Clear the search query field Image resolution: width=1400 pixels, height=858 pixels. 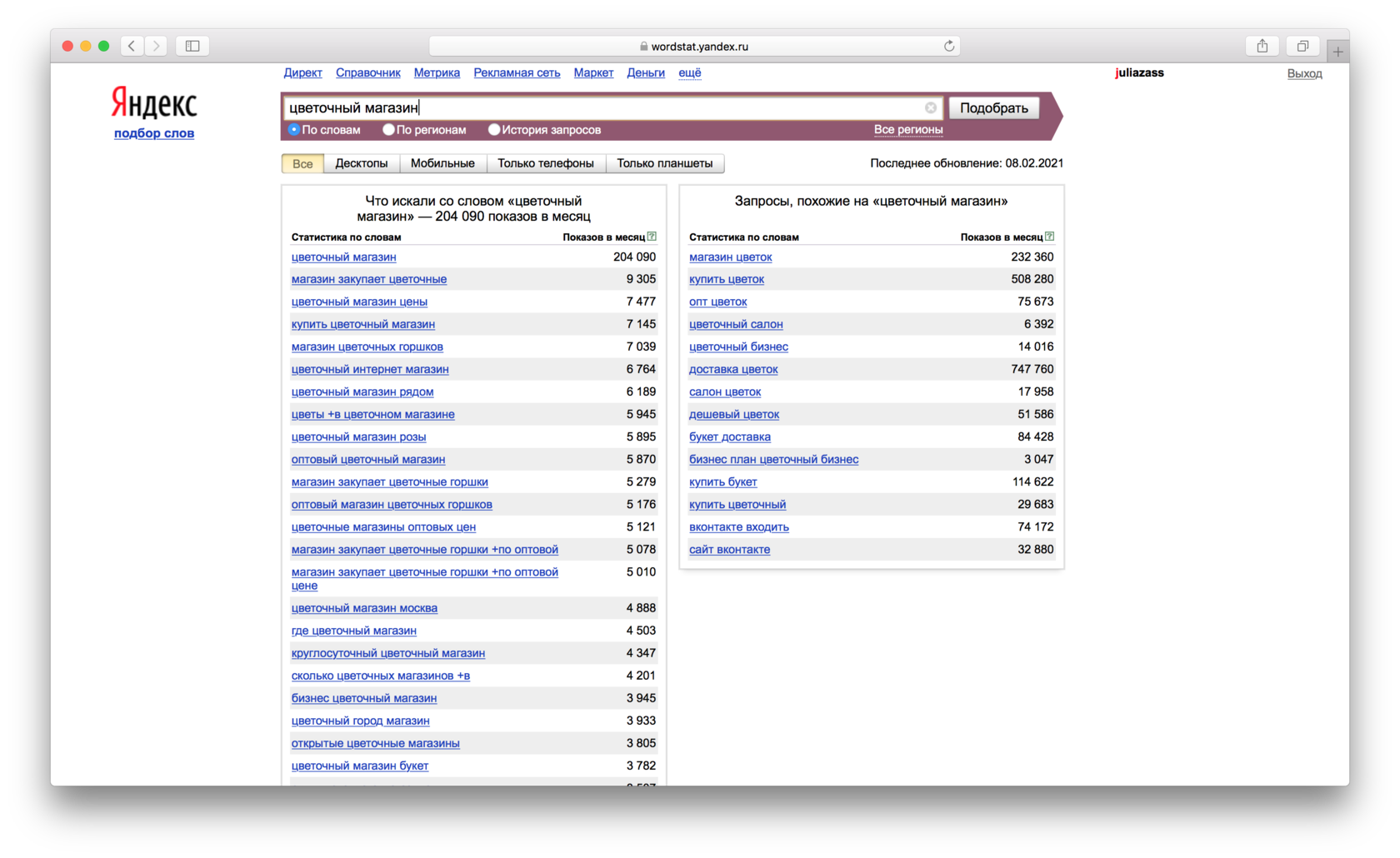click(931, 107)
